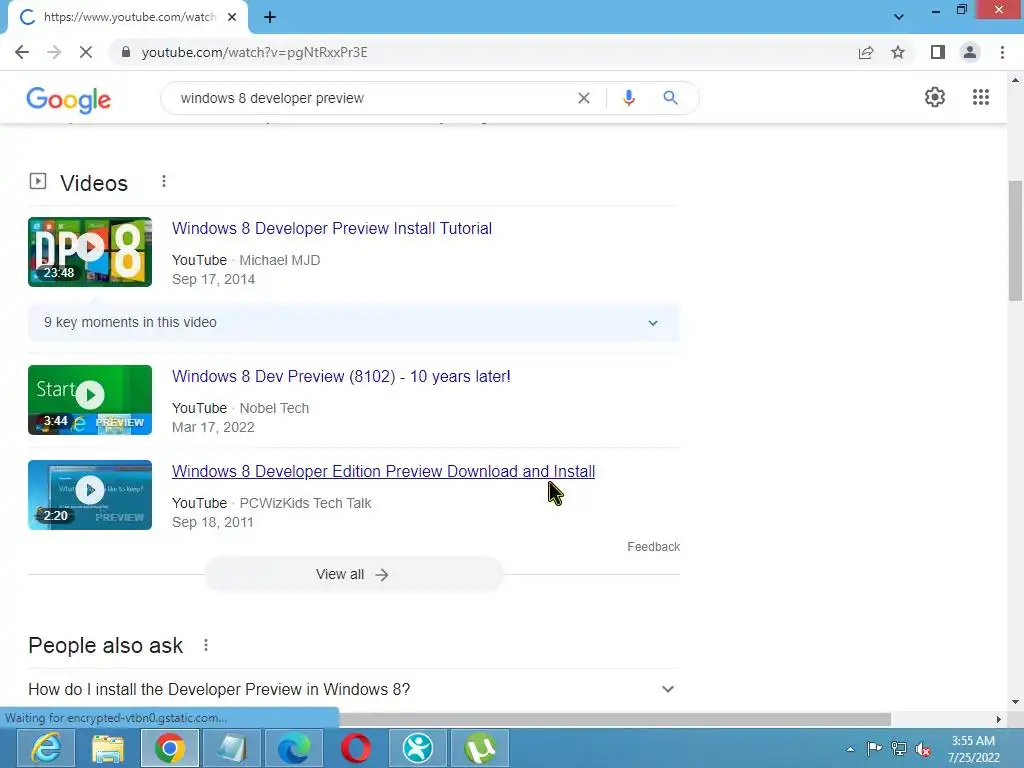Open Windows 8 Developer Preview Install Tutorial
1024x768 pixels.
332,229
